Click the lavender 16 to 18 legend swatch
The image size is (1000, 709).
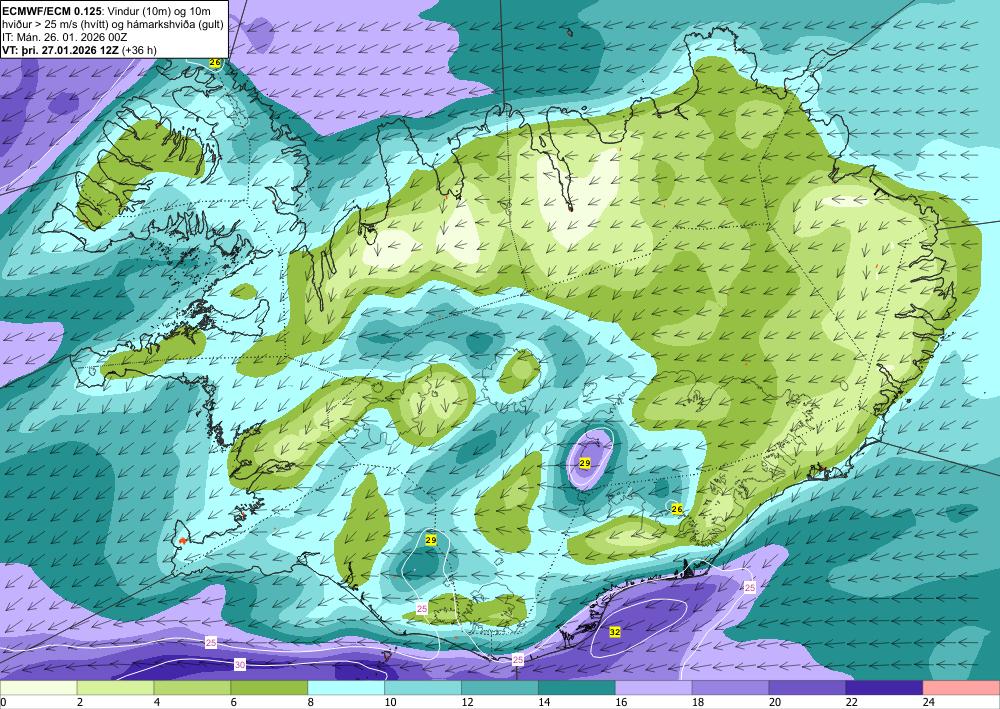654,688
